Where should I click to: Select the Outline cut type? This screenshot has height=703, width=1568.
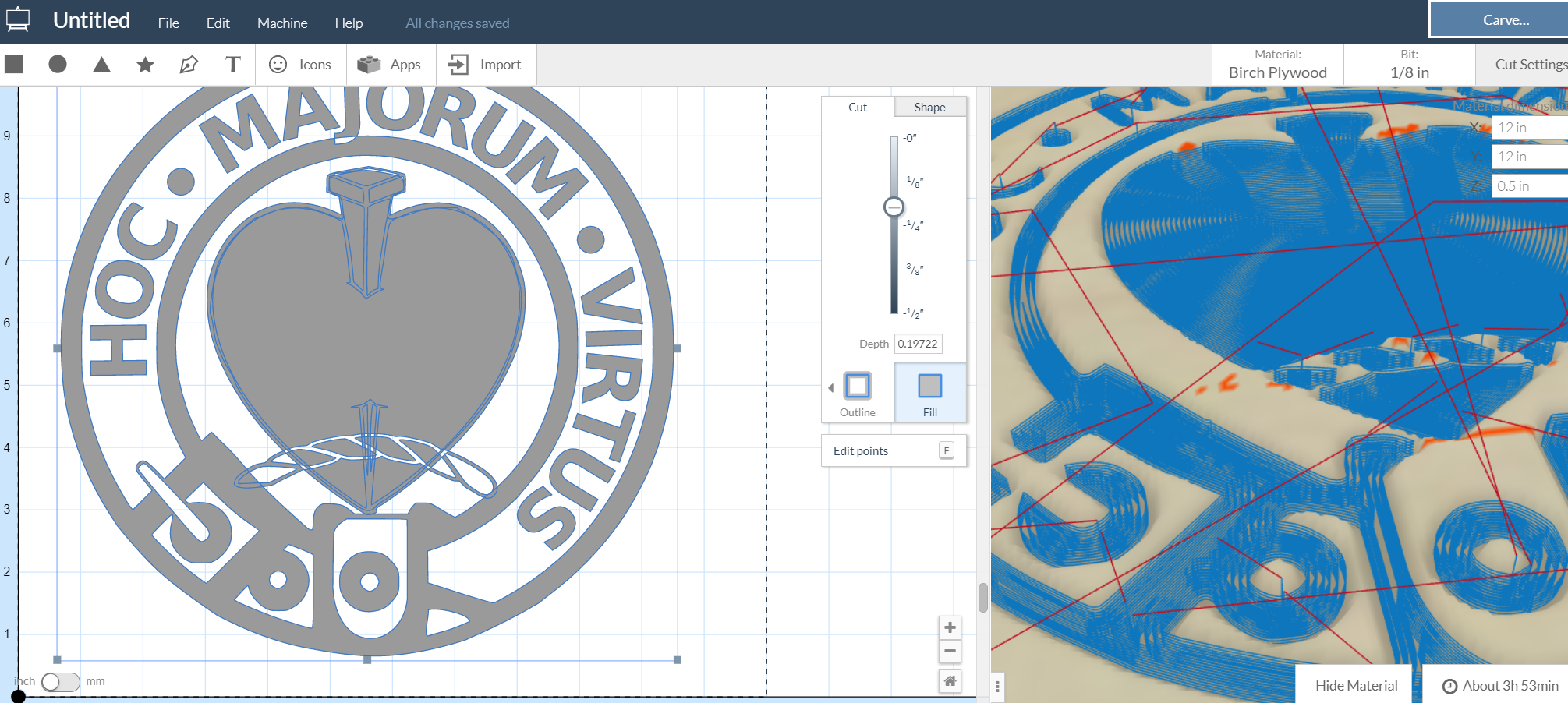pyautogui.click(x=858, y=393)
